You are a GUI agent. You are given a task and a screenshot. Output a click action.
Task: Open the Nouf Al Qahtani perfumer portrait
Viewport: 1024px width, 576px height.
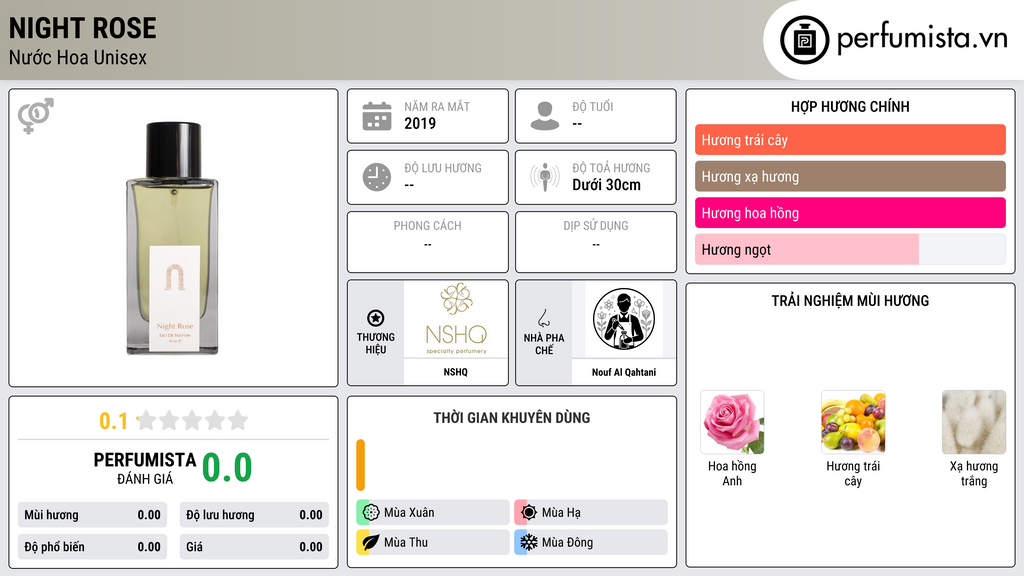click(624, 319)
